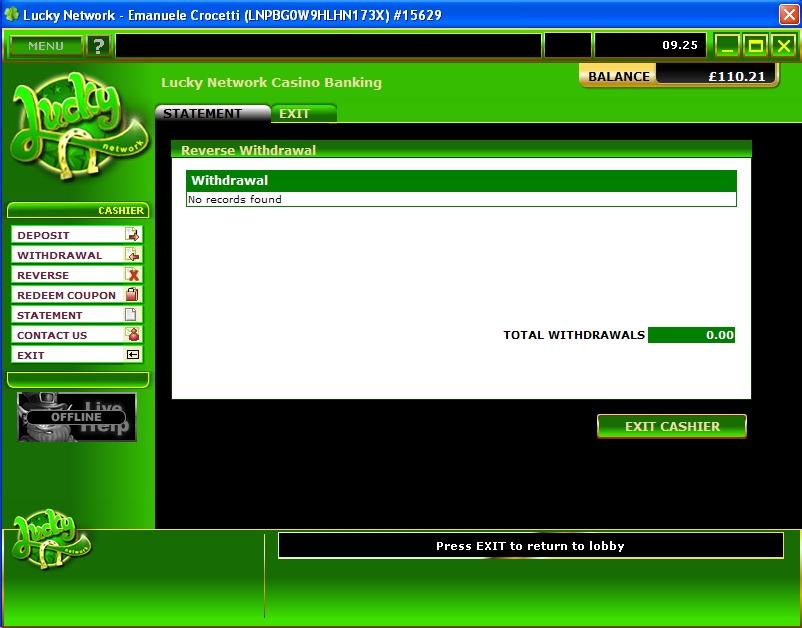Open REDEEM COUPON from the cashier menu

tap(77, 295)
